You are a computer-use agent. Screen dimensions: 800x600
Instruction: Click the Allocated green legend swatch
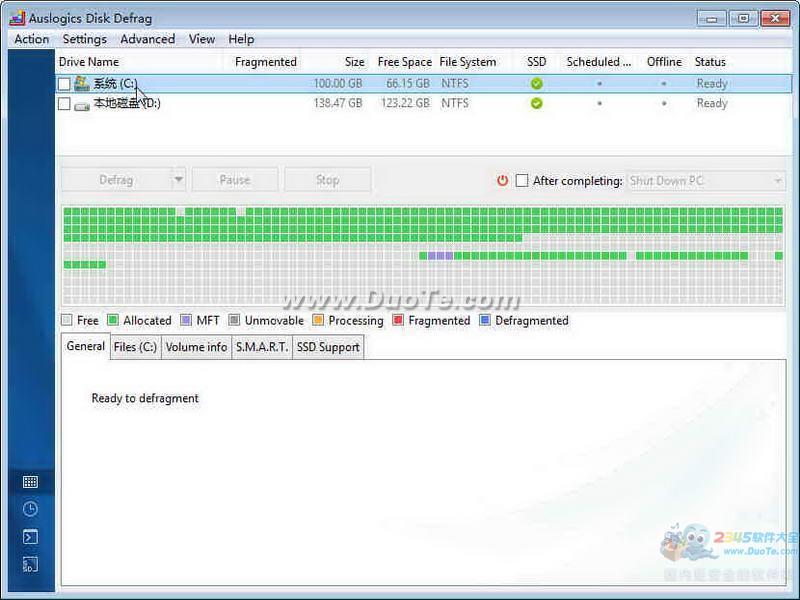coord(113,320)
